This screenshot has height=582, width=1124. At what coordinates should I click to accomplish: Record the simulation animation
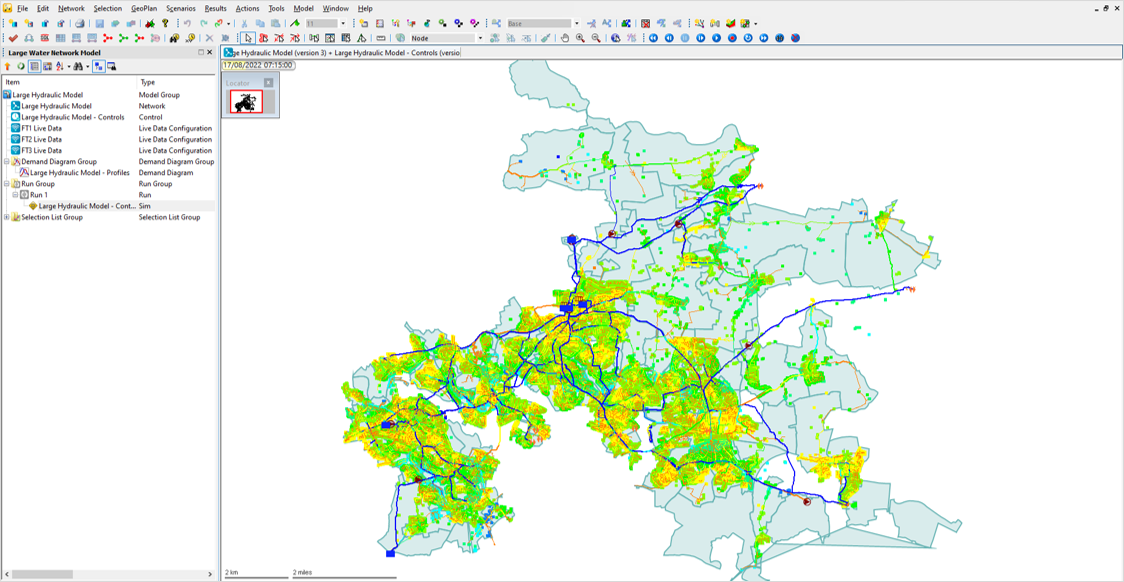(x=732, y=37)
